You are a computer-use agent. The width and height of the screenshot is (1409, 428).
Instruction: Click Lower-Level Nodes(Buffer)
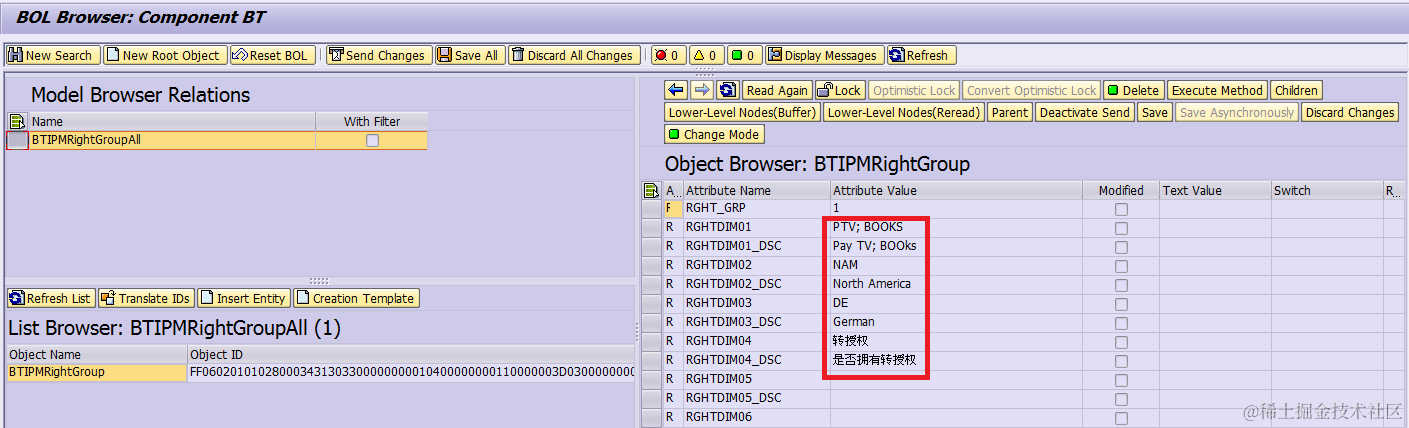click(x=742, y=112)
